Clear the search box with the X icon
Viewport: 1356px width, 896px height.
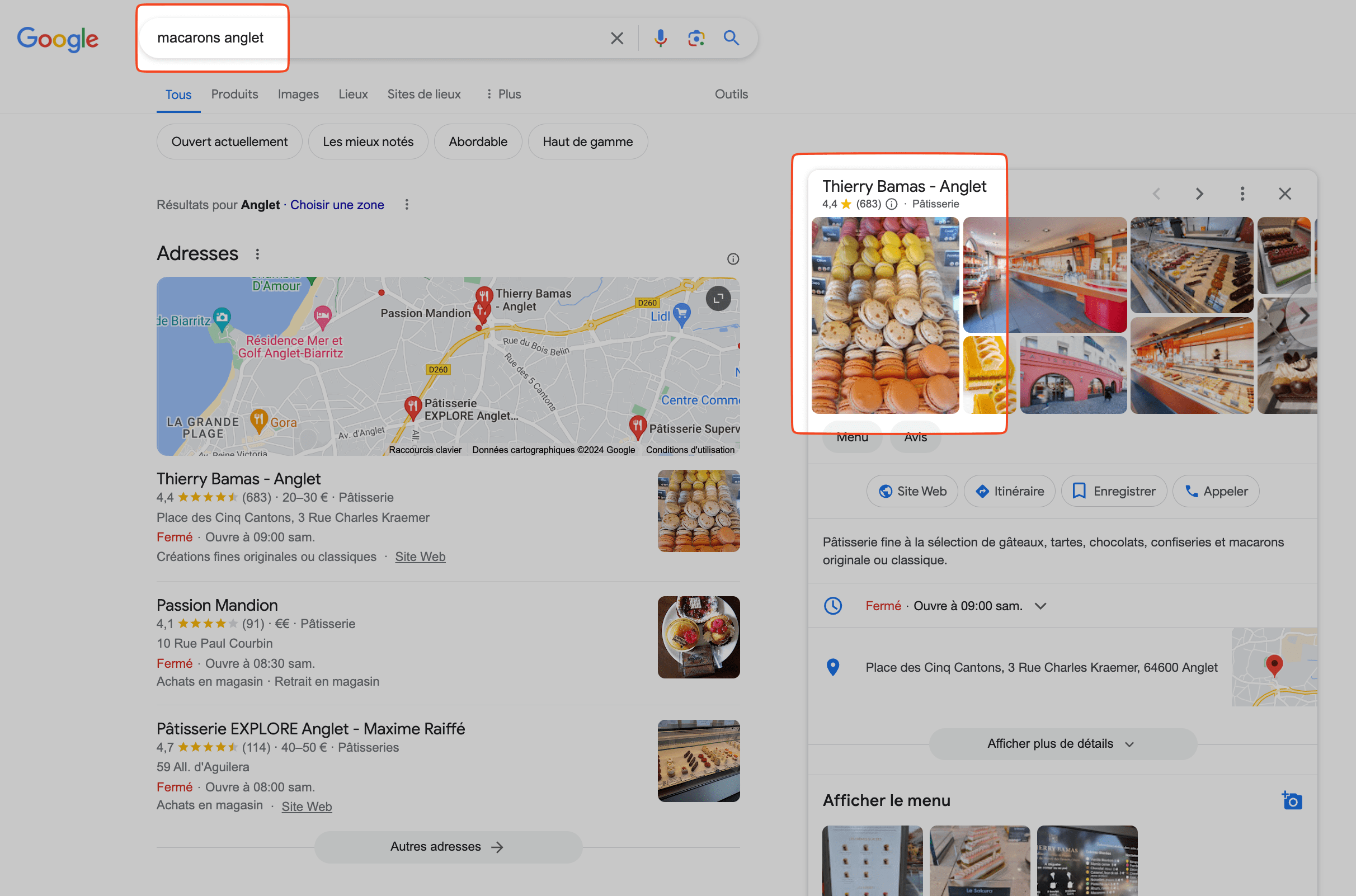point(616,38)
